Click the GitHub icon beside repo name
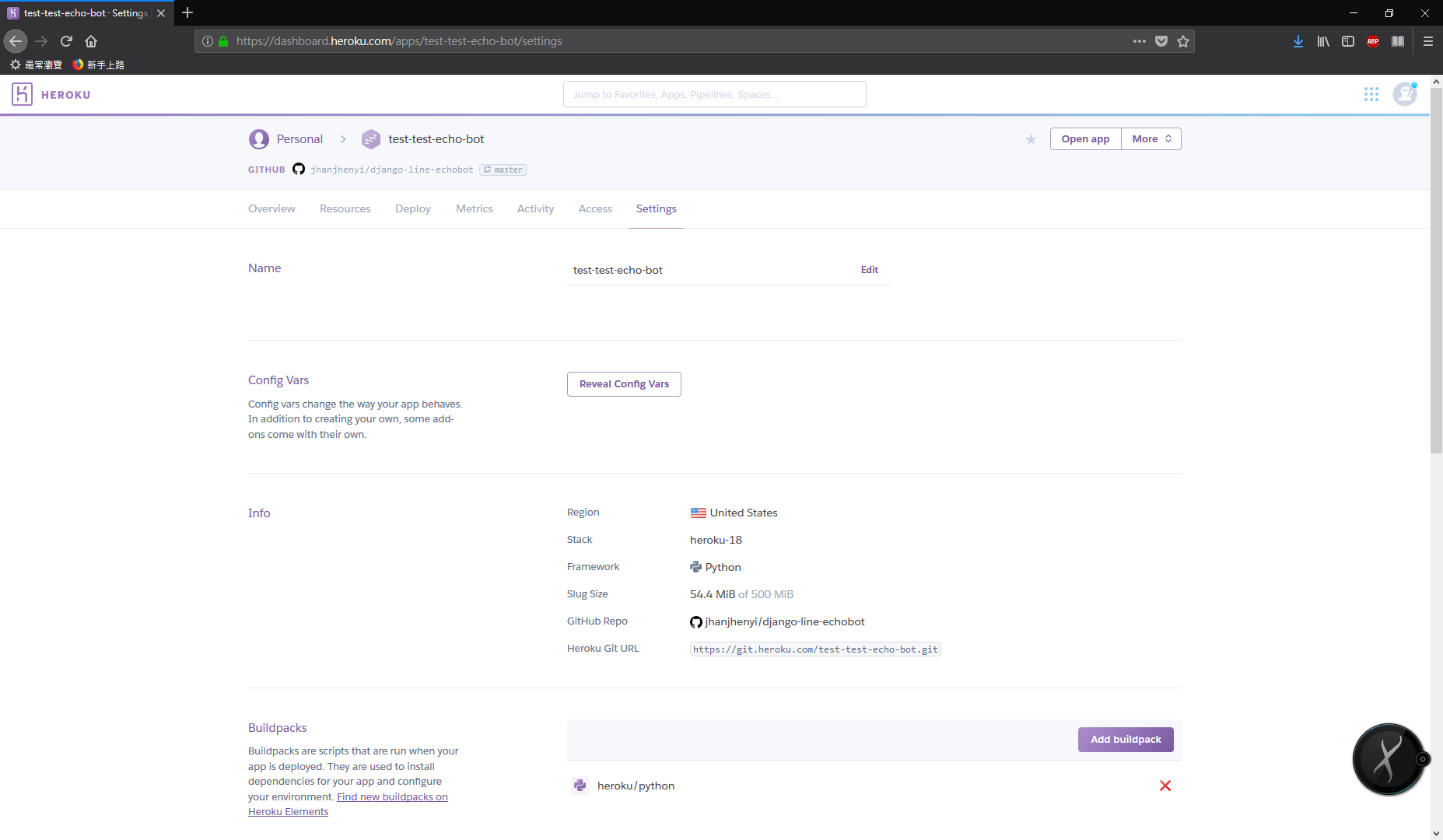 pos(696,622)
